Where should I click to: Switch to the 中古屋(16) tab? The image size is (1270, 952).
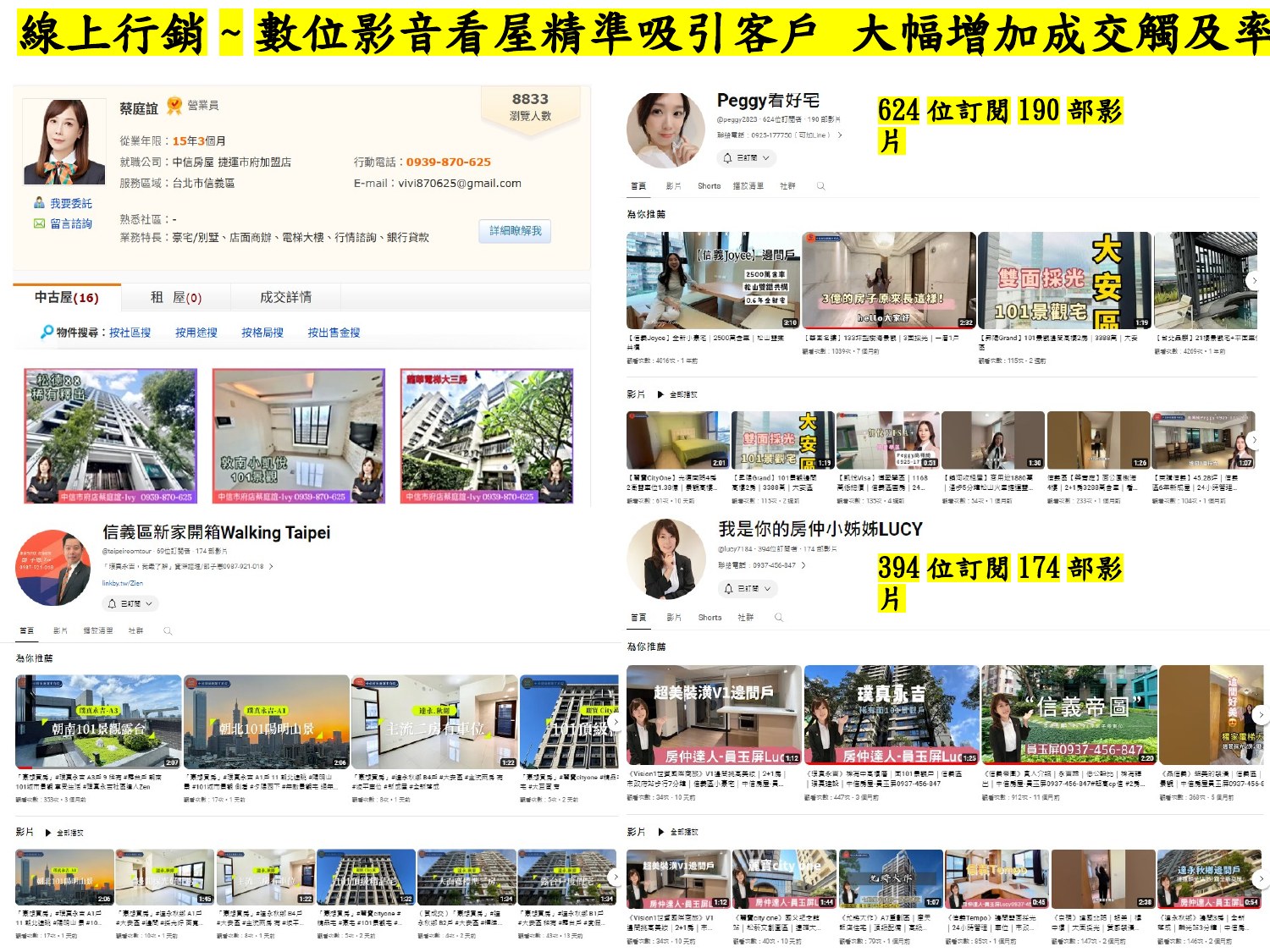67,297
